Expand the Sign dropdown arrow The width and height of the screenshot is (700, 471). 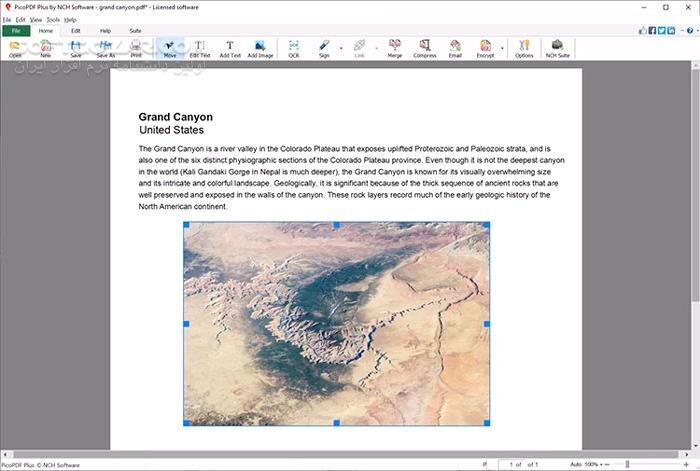click(341, 47)
